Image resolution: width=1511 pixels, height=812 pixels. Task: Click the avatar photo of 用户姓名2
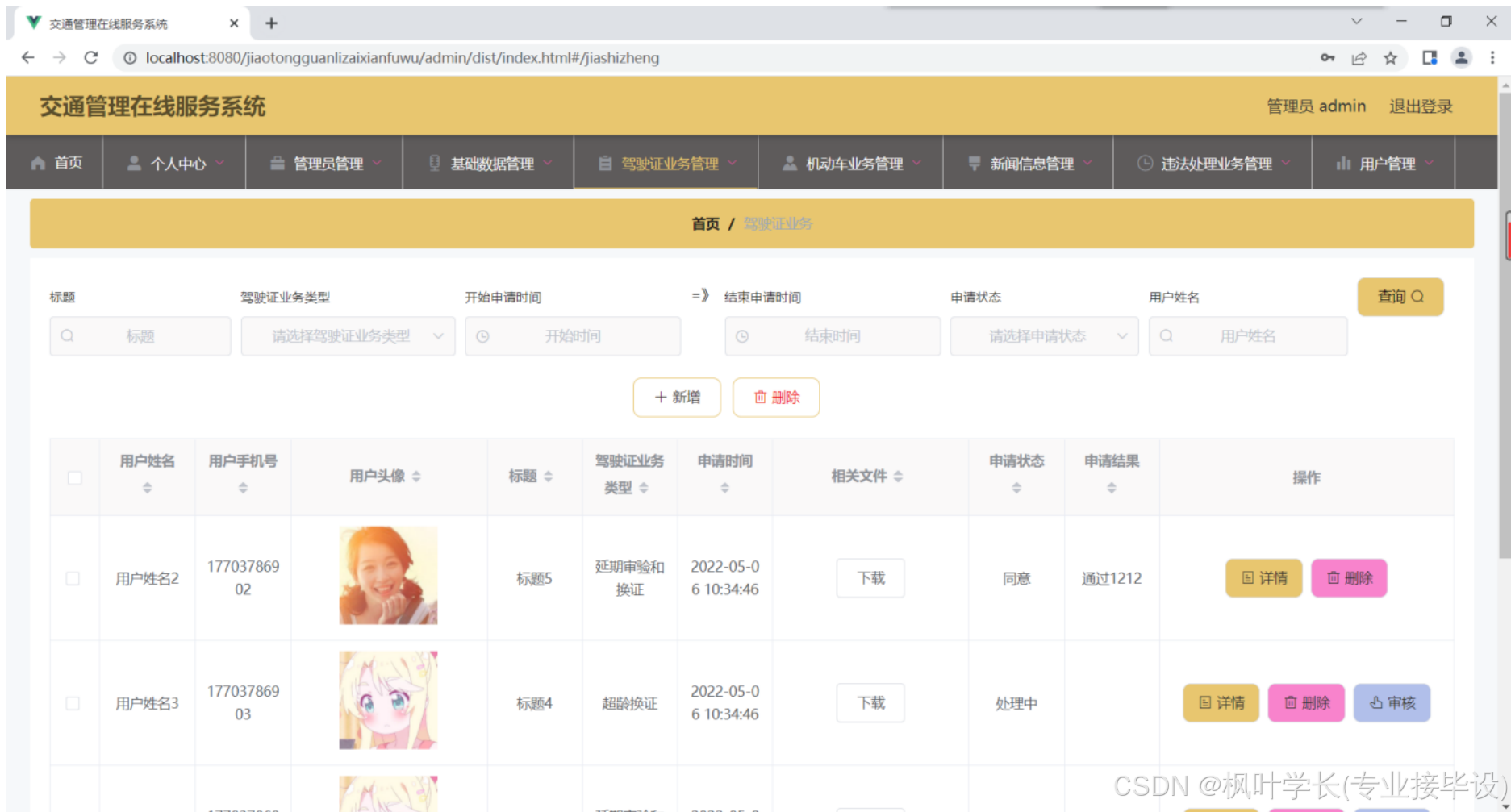pyautogui.click(x=388, y=576)
